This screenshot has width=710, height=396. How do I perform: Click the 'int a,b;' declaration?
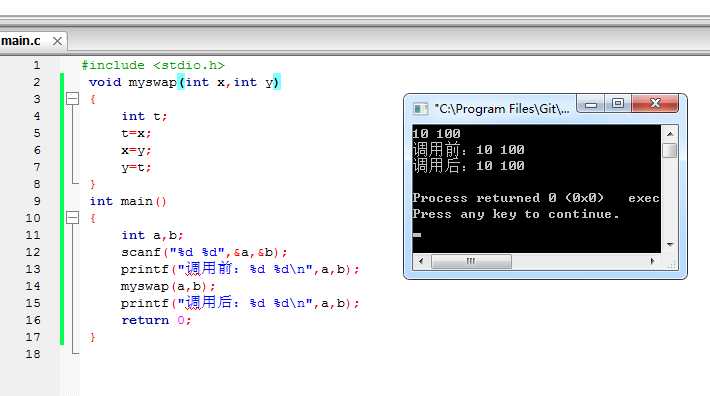pyautogui.click(x=152, y=235)
